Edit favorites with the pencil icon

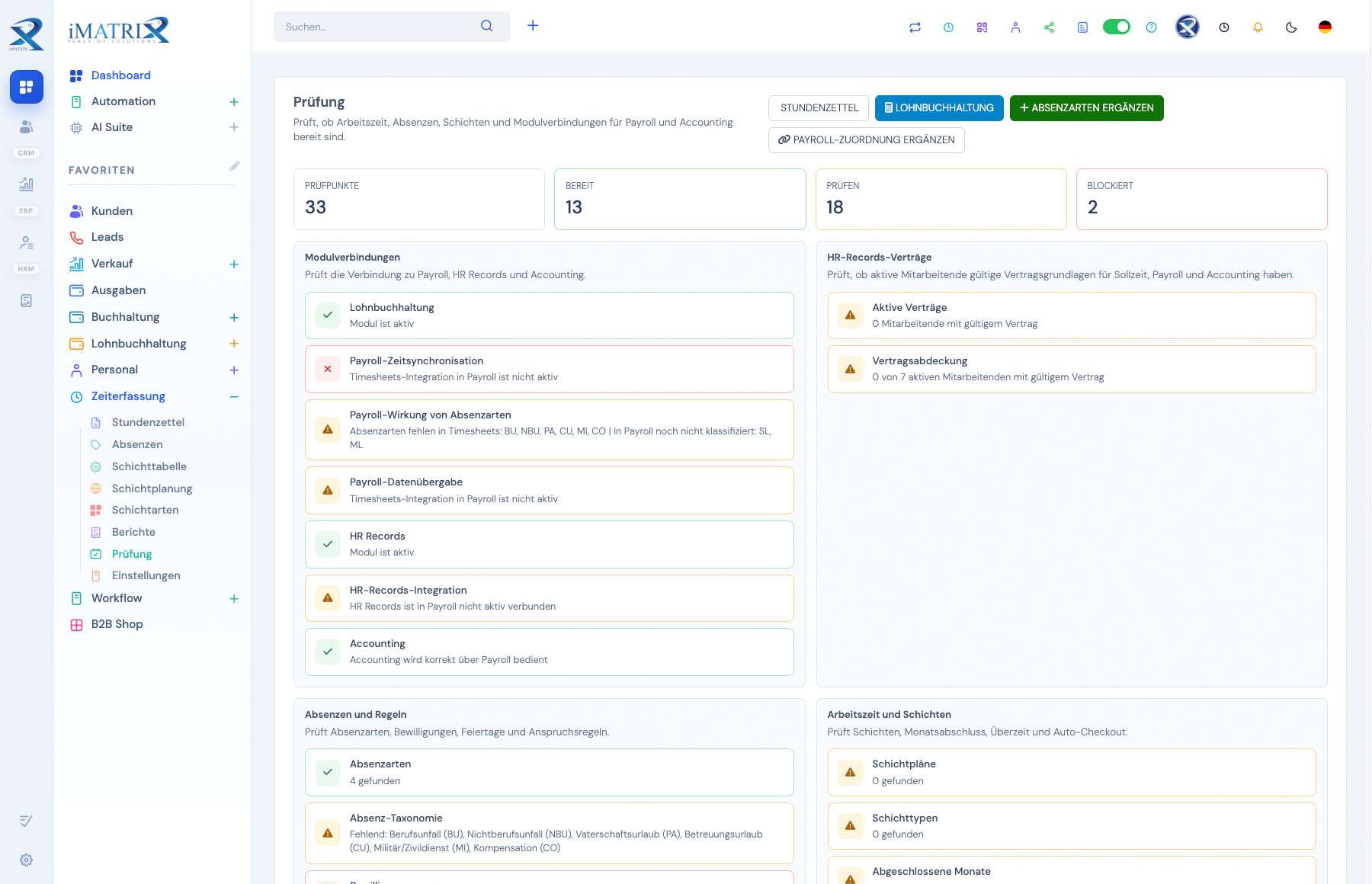tap(235, 166)
